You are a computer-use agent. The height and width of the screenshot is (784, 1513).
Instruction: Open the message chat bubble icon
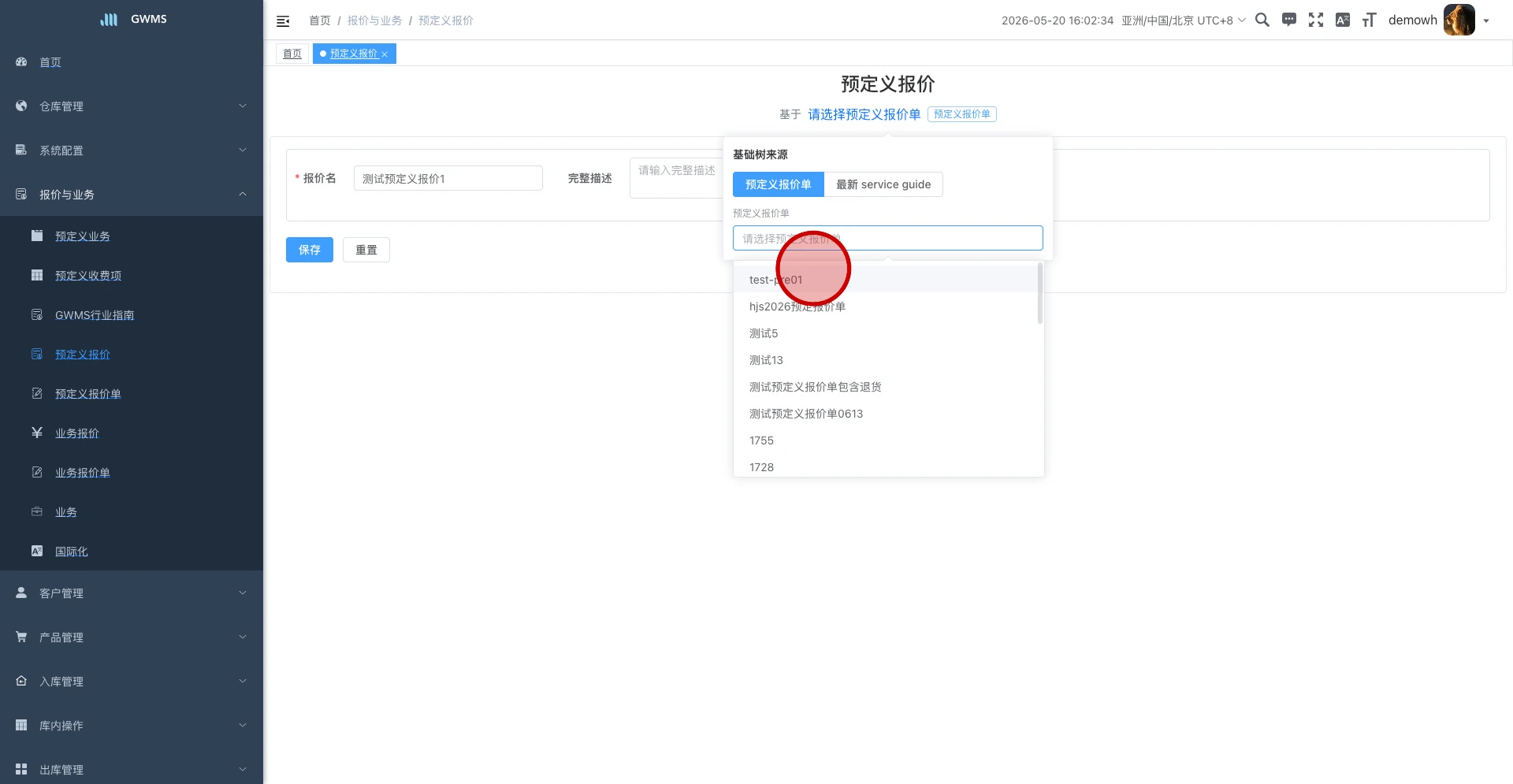pyautogui.click(x=1289, y=20)
